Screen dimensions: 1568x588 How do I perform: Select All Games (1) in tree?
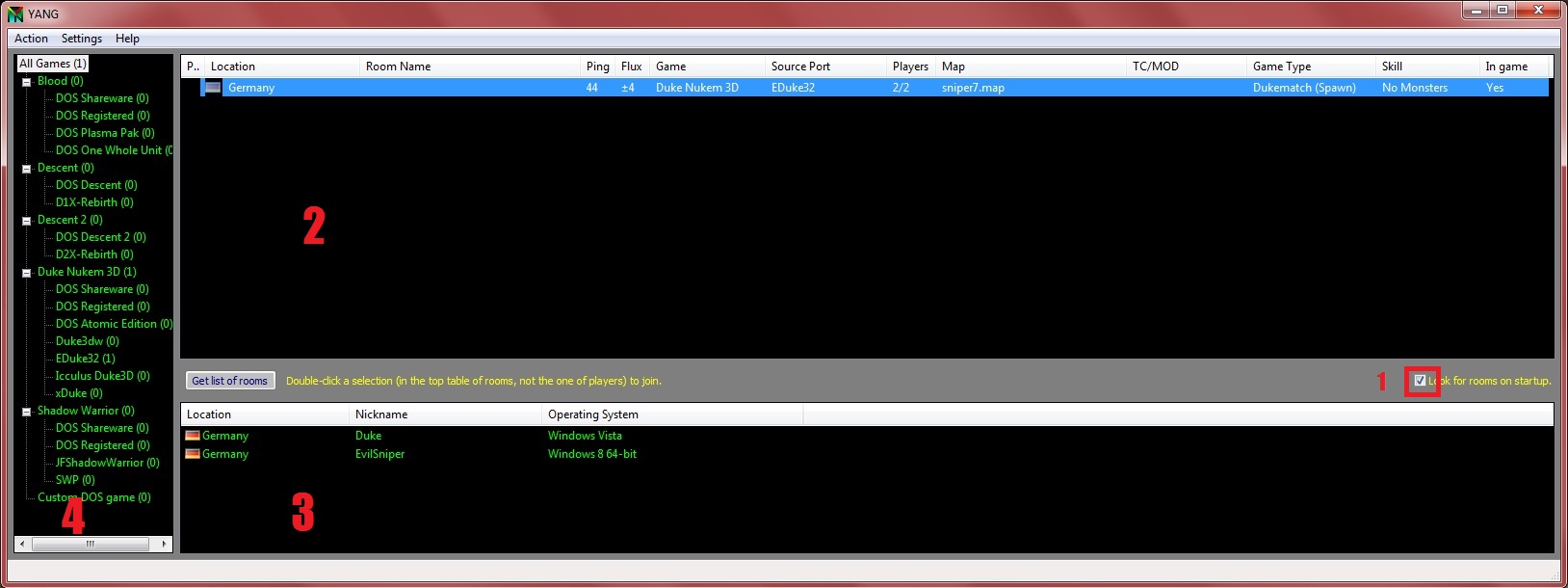tap(53, 64)
